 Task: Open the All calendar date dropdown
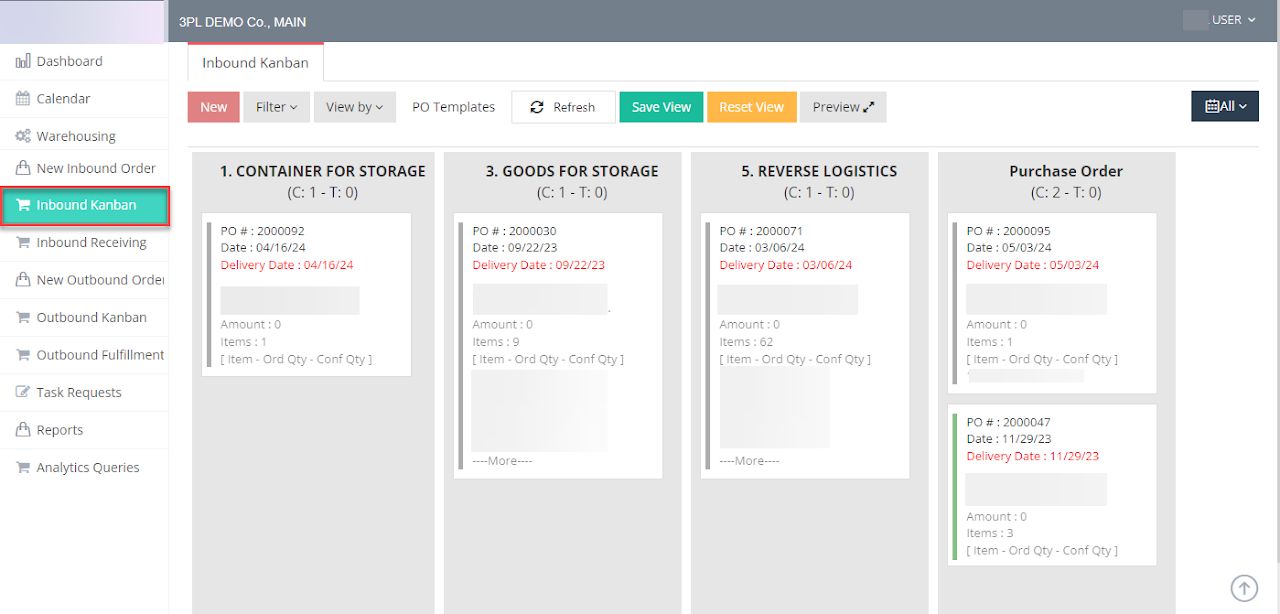click(1224, 106)
